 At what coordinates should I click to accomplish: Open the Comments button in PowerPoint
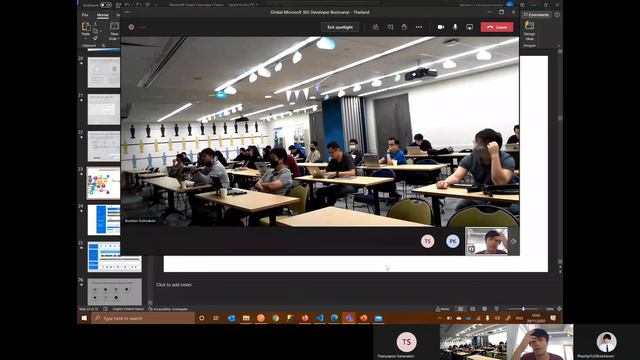coord(536,15)
